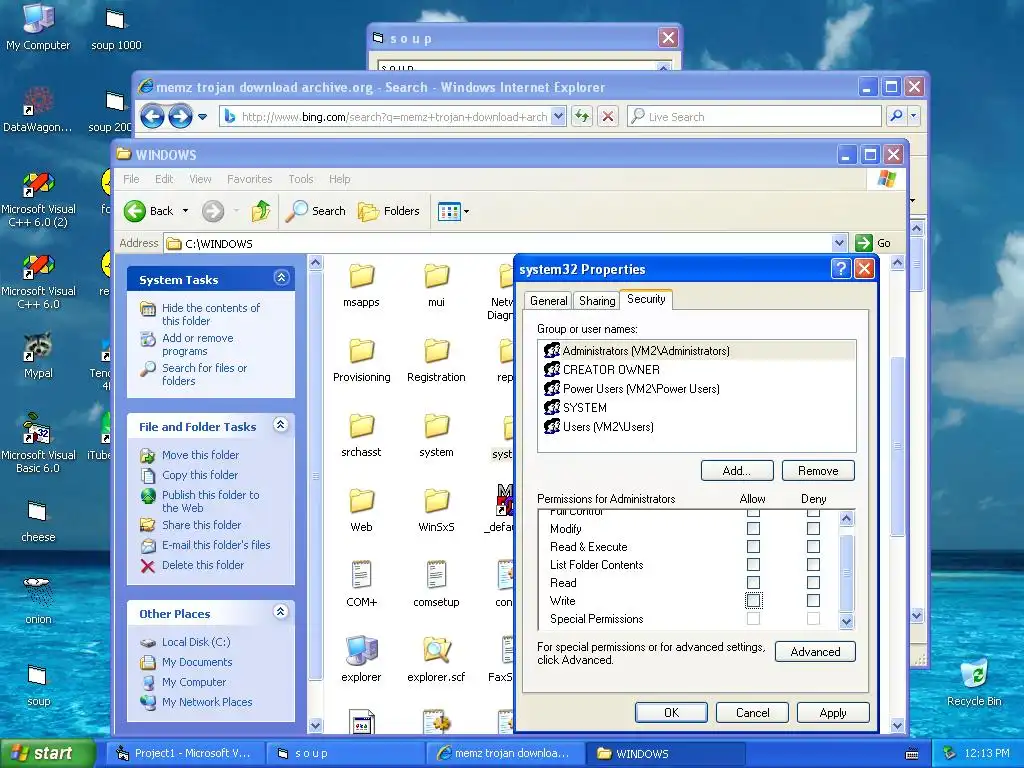Select srchasst folder

[361, 436]
